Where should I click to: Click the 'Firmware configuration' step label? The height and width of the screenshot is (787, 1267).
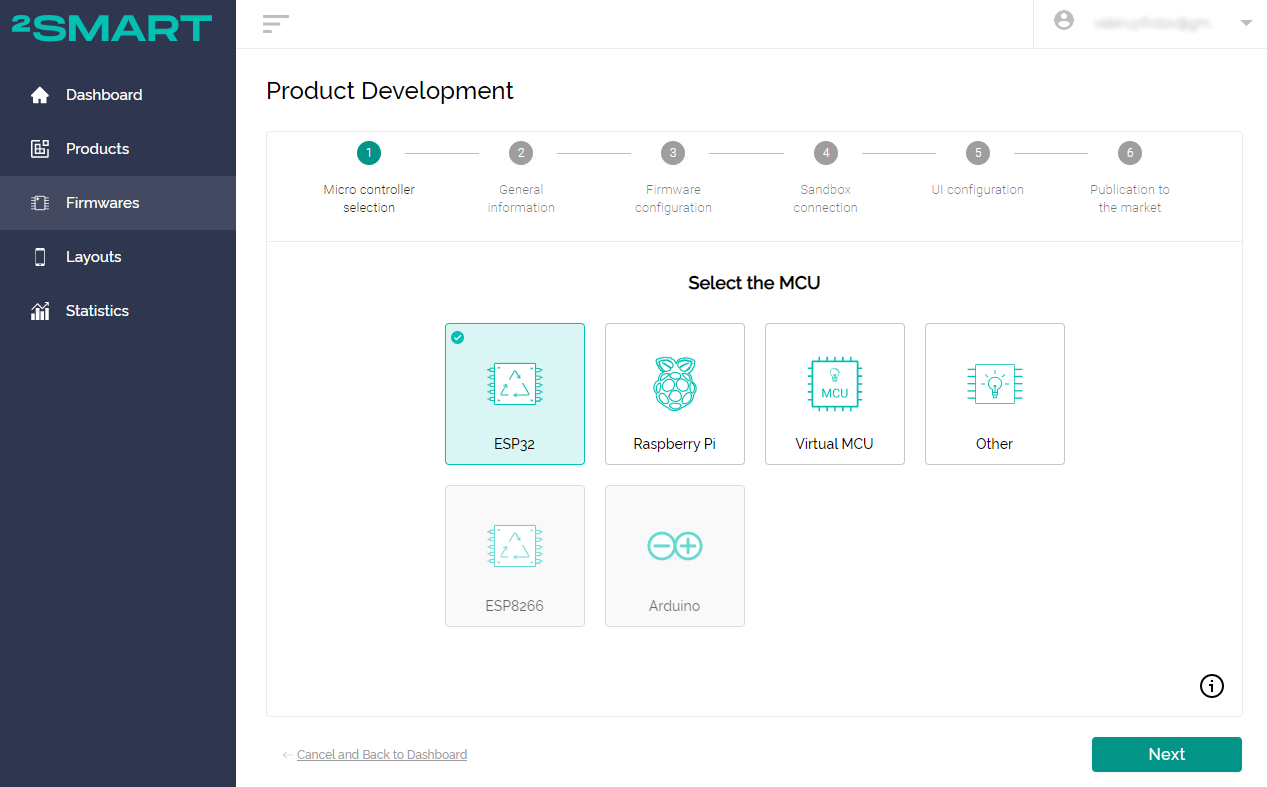click(x=673, y=198)
